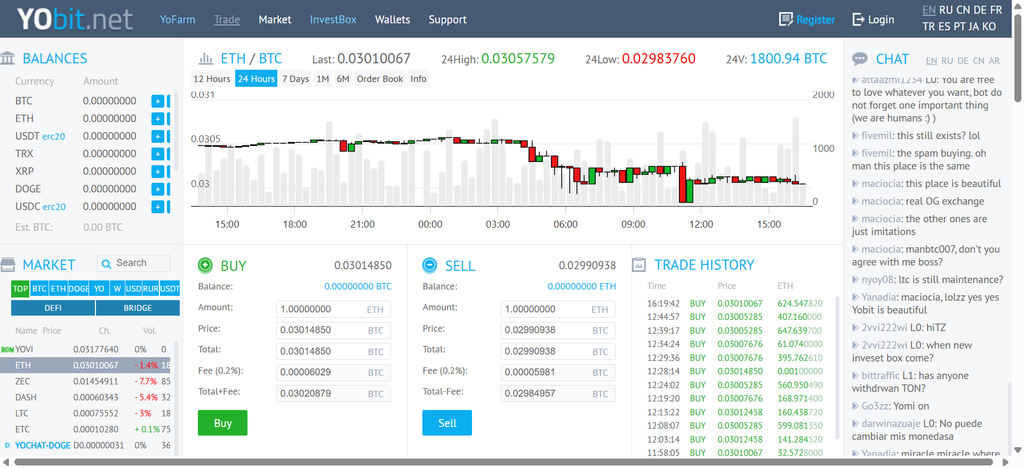Switch chart to 12 Hours
Viewport: 1024px width, 468px height.
pos(212,79)
